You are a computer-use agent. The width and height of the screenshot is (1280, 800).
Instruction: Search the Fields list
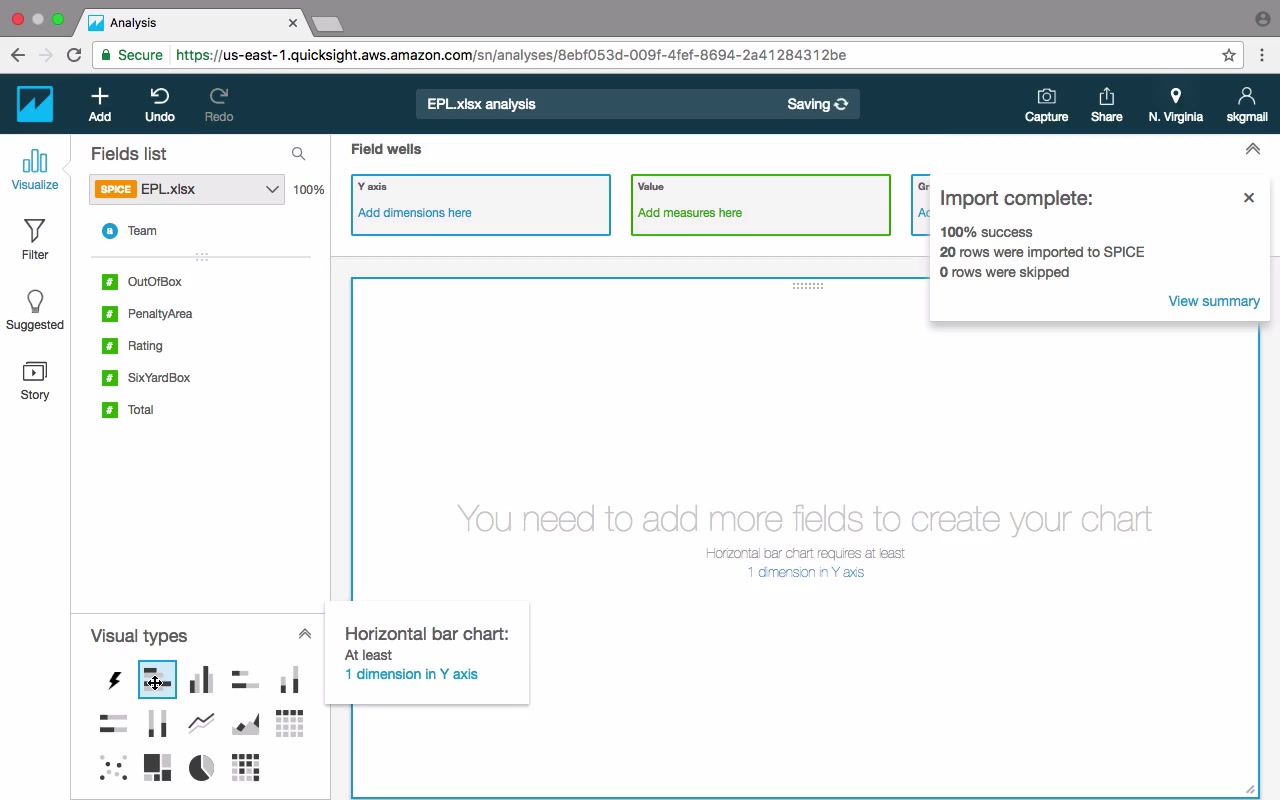click(298, 154)
